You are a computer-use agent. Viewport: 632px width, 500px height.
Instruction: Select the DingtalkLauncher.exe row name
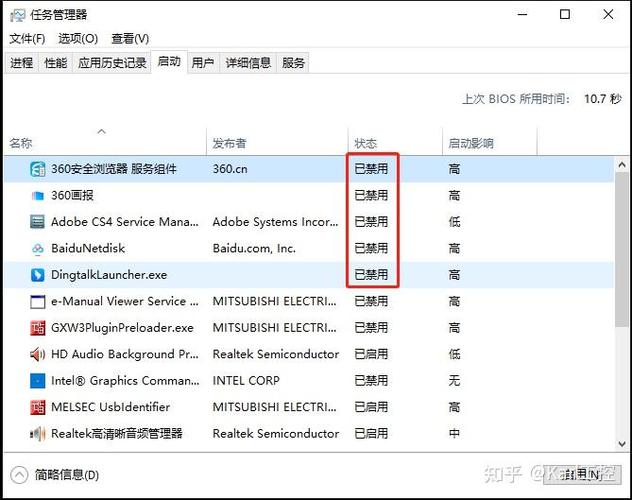point(109,275)
